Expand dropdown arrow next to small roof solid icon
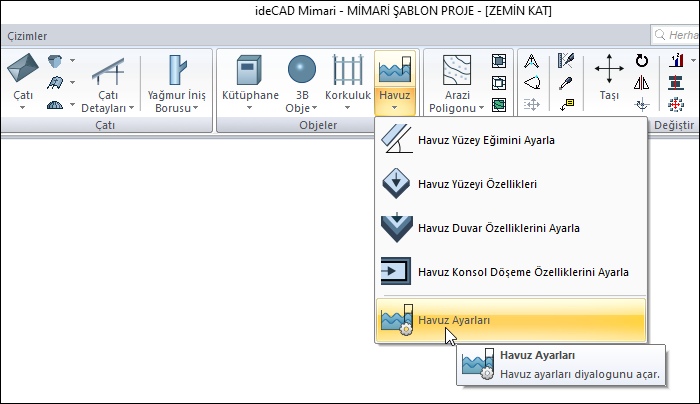The image size is (700, 404). [x=72, y=60]
